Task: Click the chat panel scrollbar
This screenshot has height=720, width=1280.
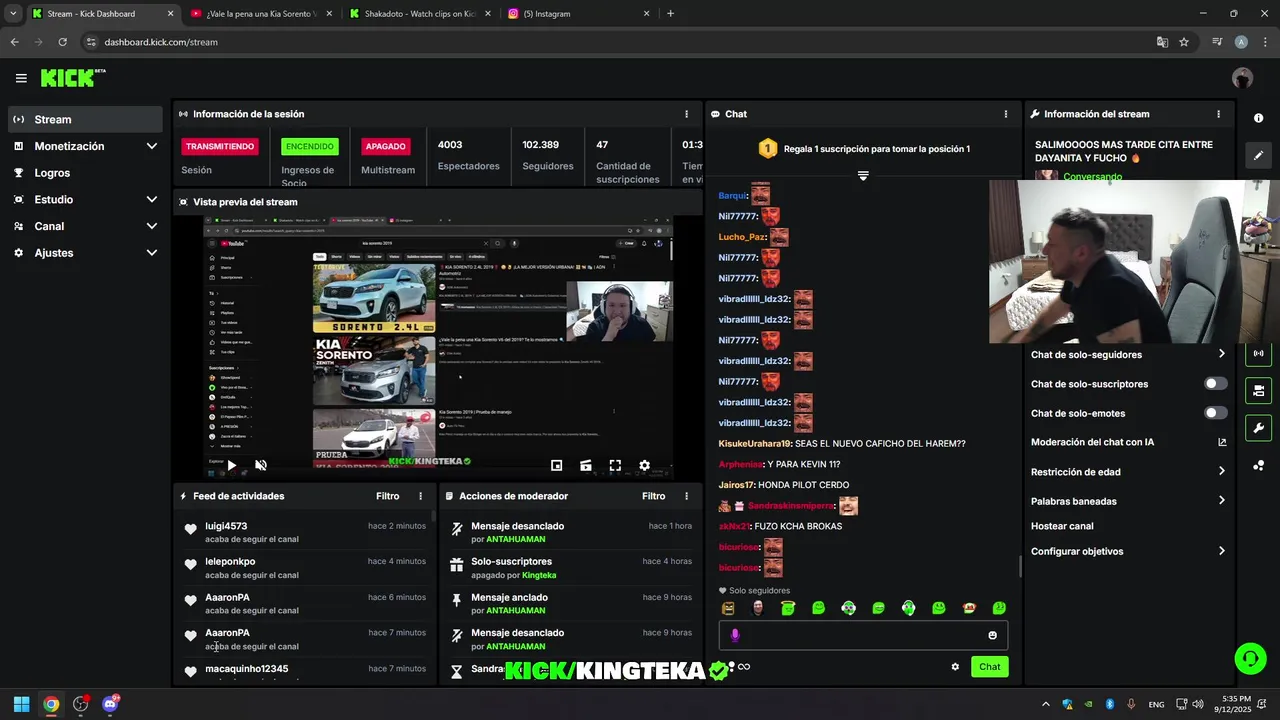Action: point(1020,567)
